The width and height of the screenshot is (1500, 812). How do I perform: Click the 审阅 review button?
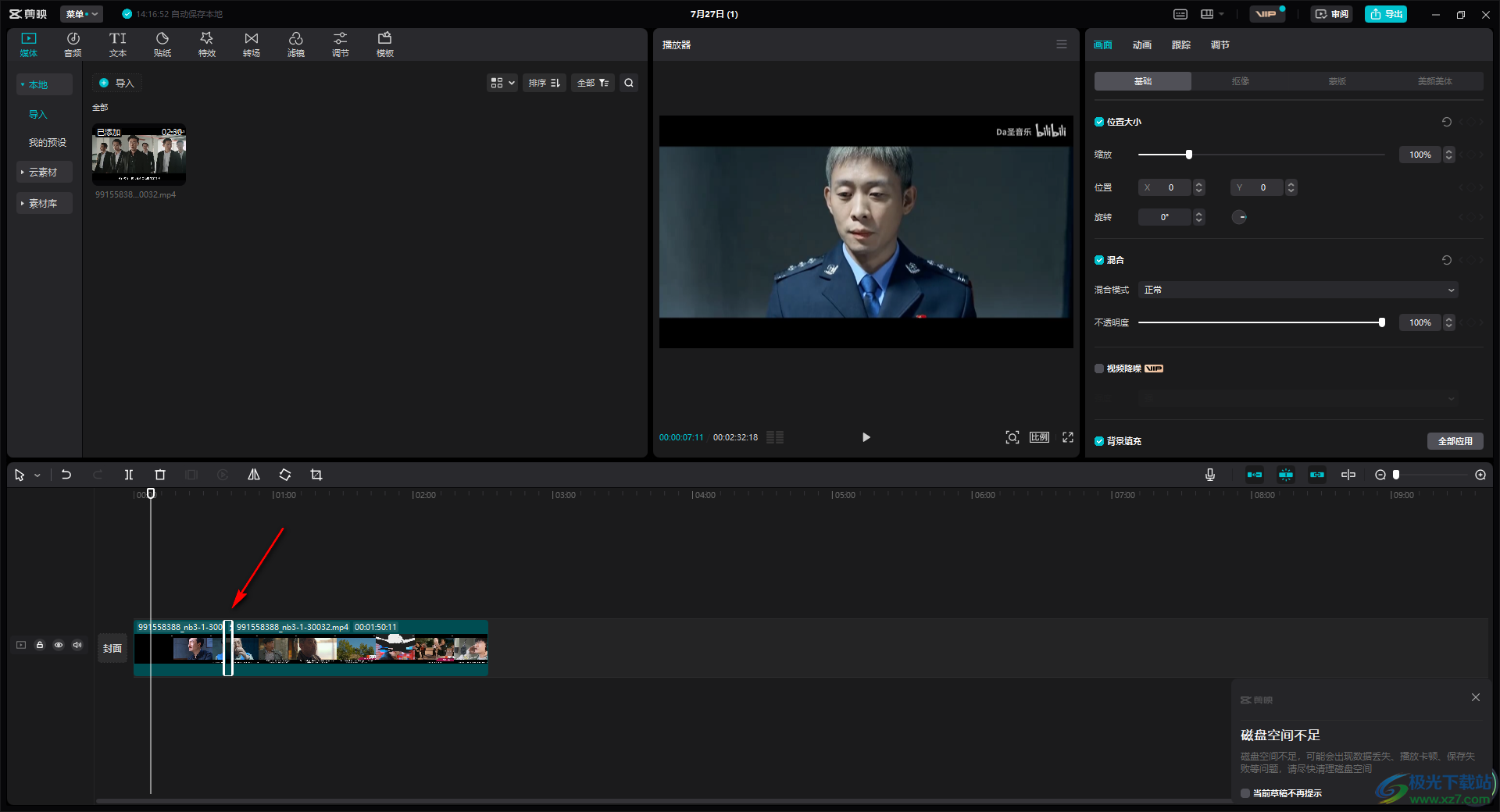[x=1332, y=14]
